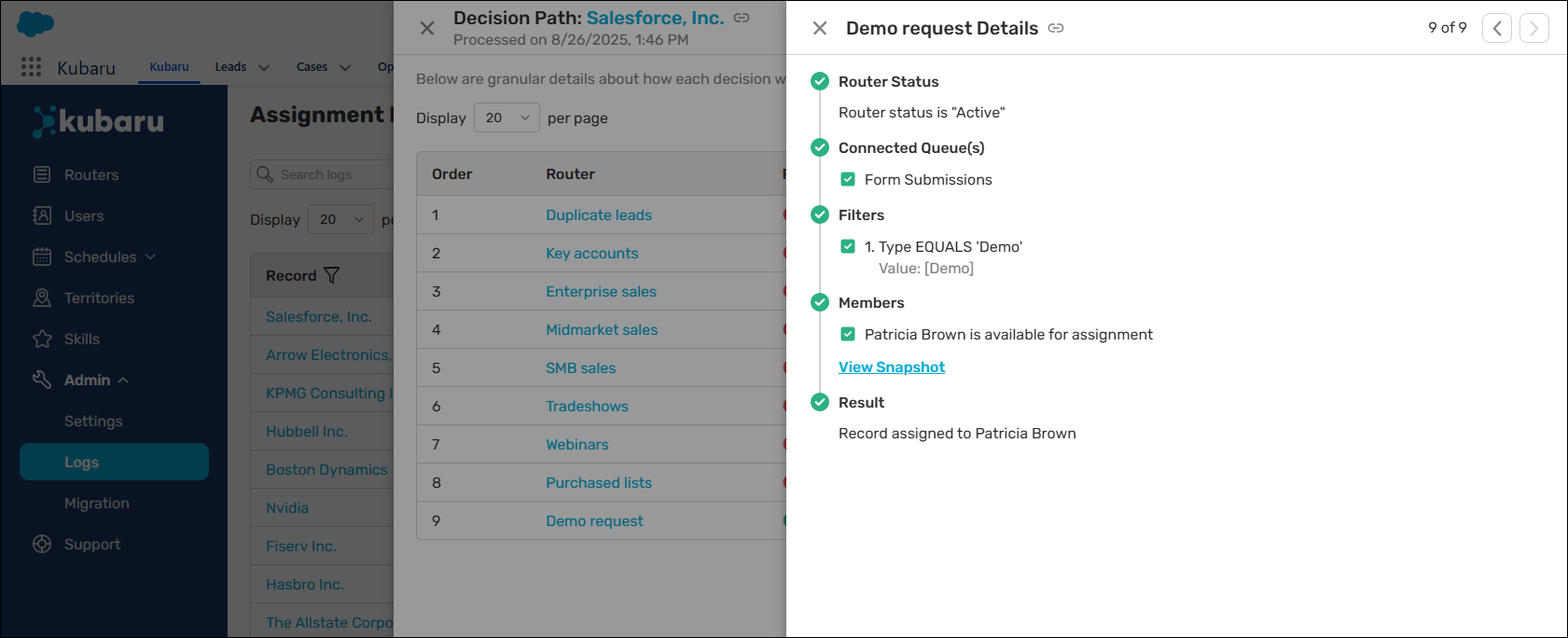The height and width of the screenshot is (638, 1568).
Task: Open the View Snapshot link
Action: coord(892,367)
